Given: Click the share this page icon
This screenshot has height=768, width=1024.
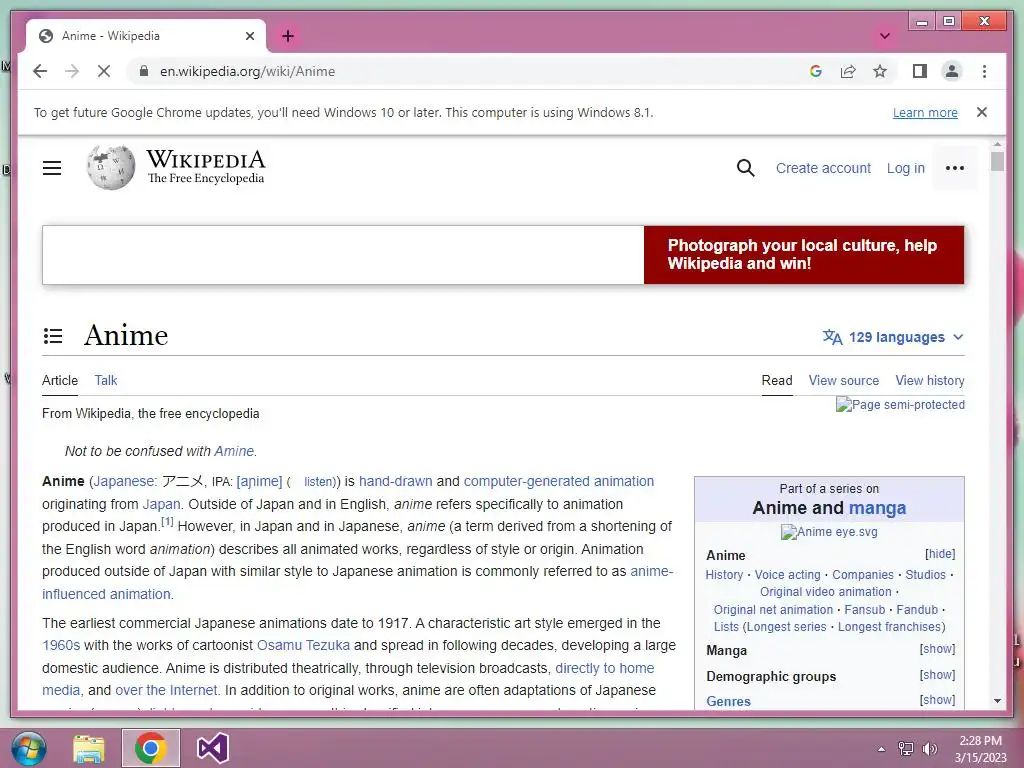Looking at the screenshot, I should point(848,71).
